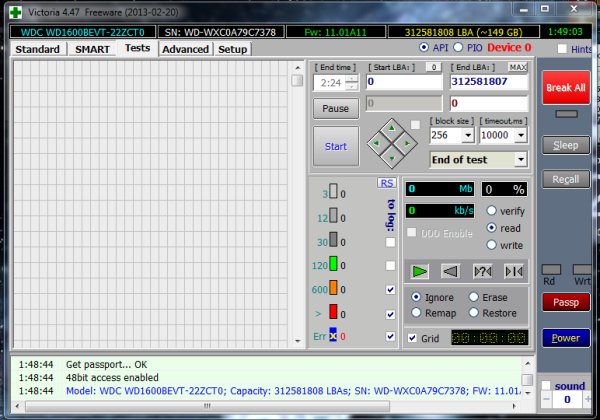Click the blue Power button
Image resolution: width=600 pixels, height=420 pixels.
pyautogui.click(x=566, y=338)
